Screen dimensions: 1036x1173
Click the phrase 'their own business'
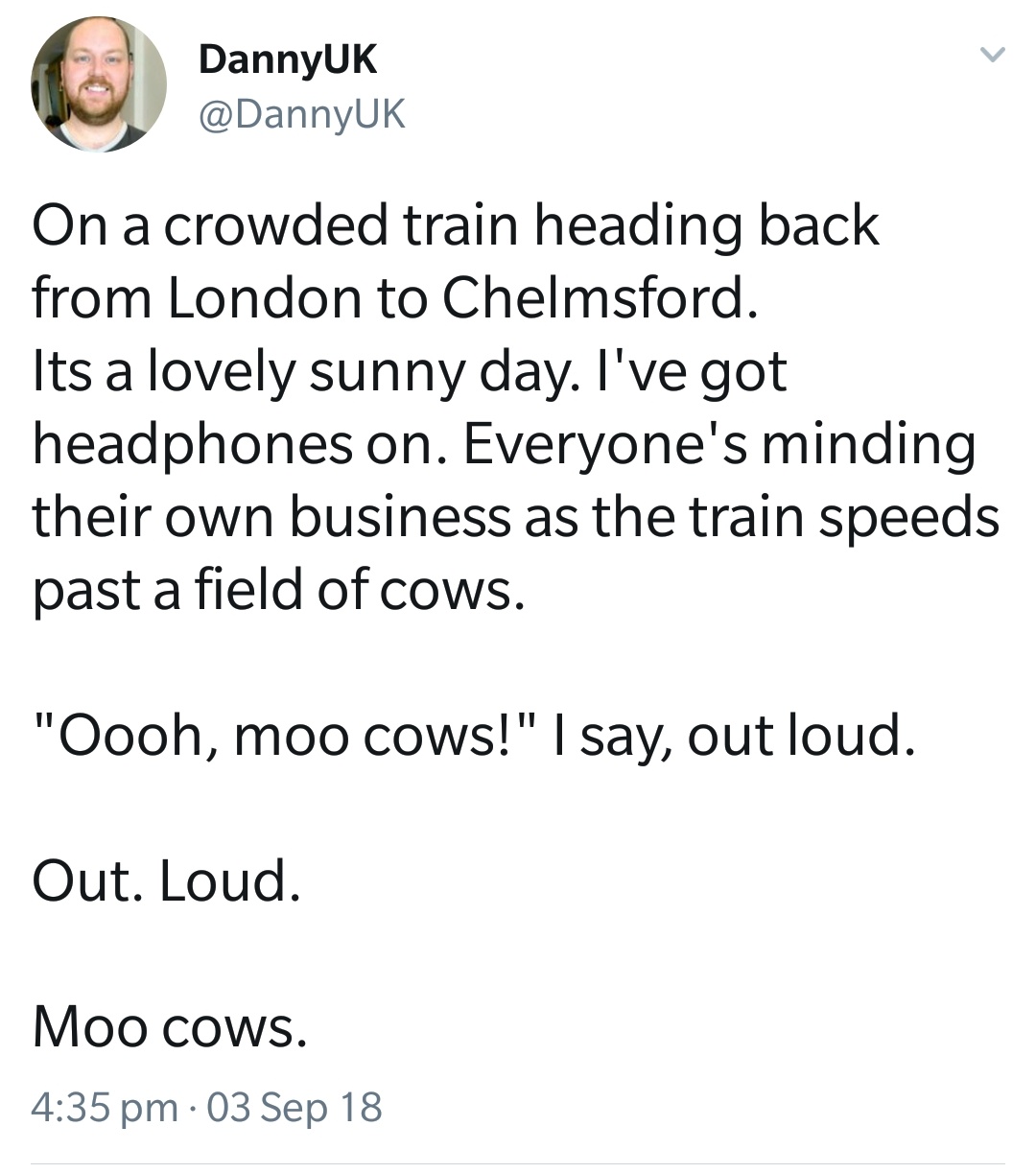[271, 517]
